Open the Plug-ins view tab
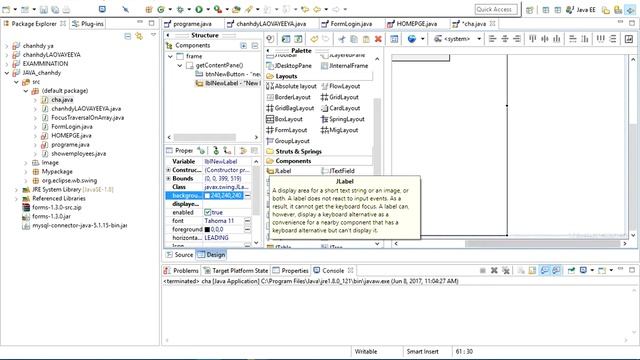This screenshot has height=360, width=640. [x=88, y=24]
